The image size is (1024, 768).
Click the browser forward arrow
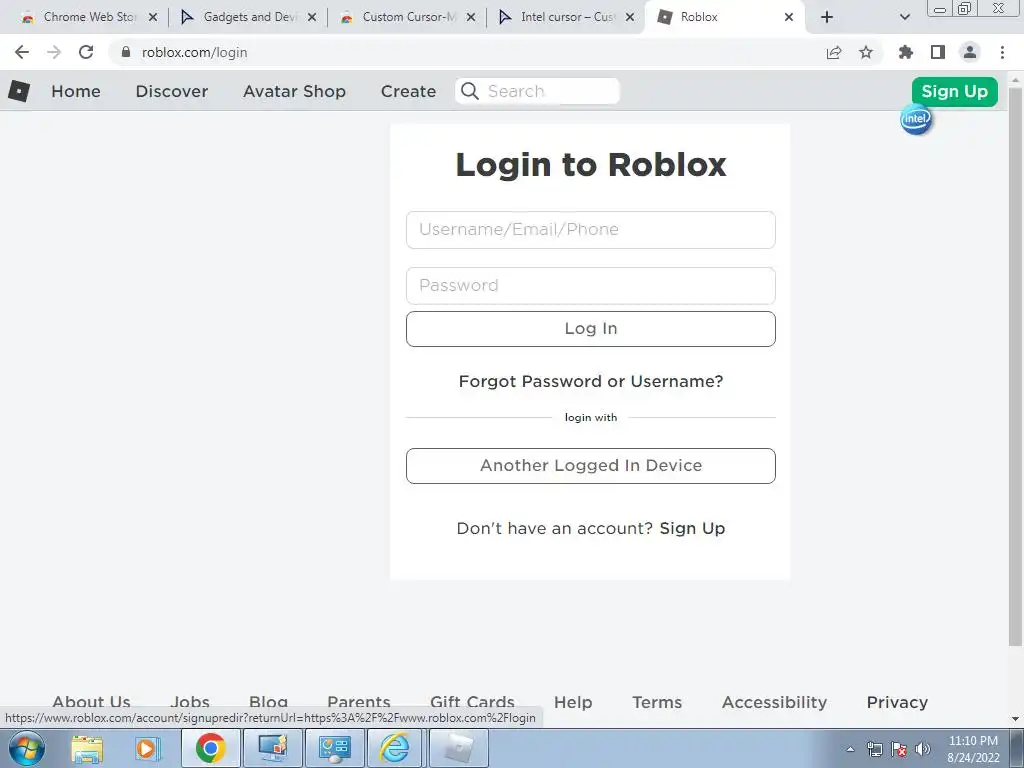pos(54,52)
